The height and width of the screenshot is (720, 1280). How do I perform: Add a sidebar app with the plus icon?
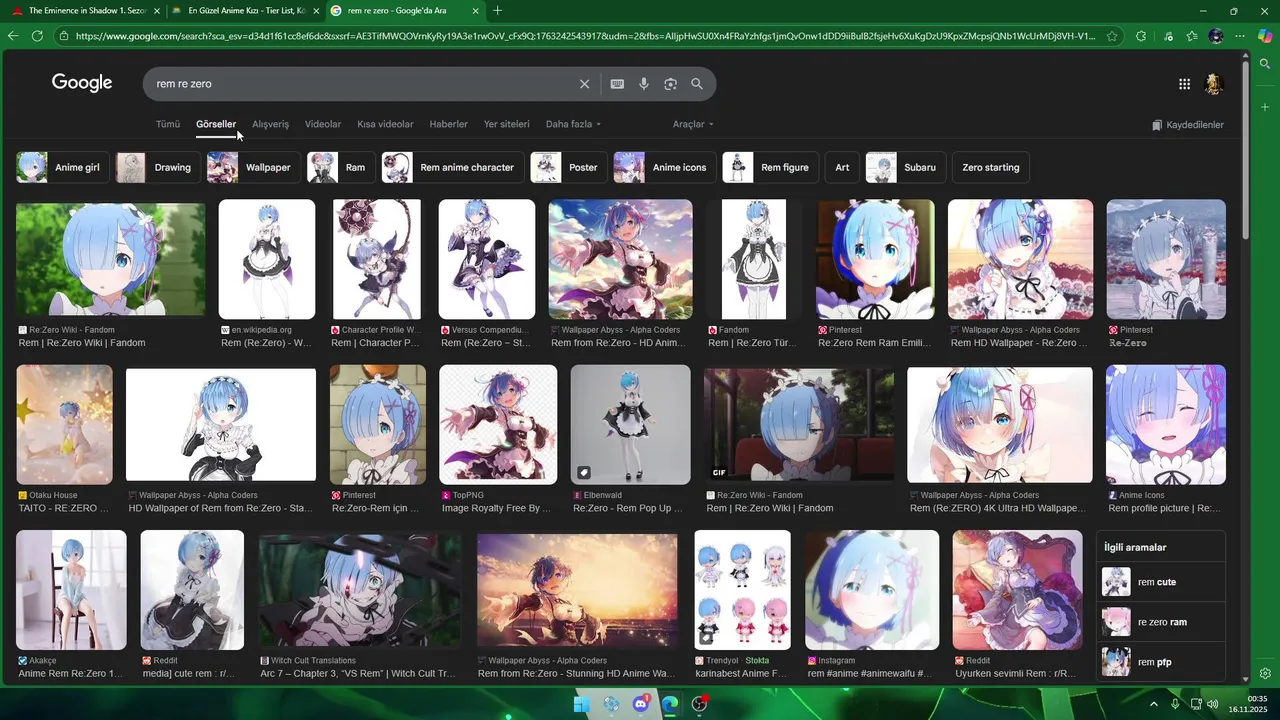pos(1265,107)
